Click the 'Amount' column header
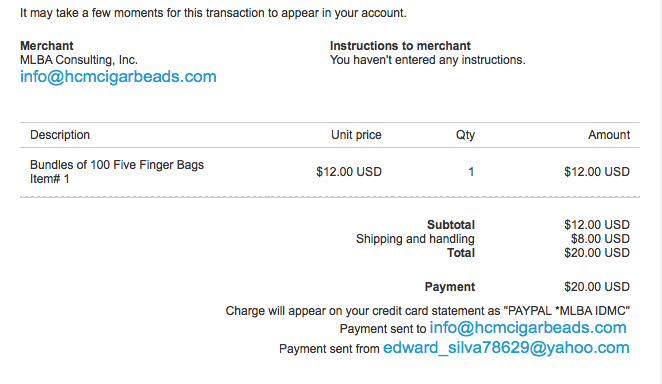662x384 pixels. [x=609, y=135]
